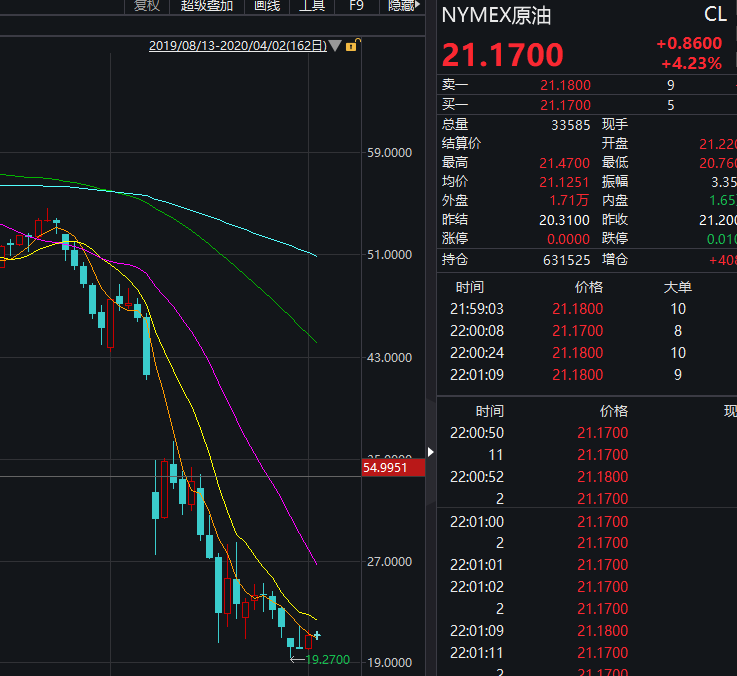737x676 pixels.
Task: Click the 振幅 label
Action: click(x=615, y=181)
